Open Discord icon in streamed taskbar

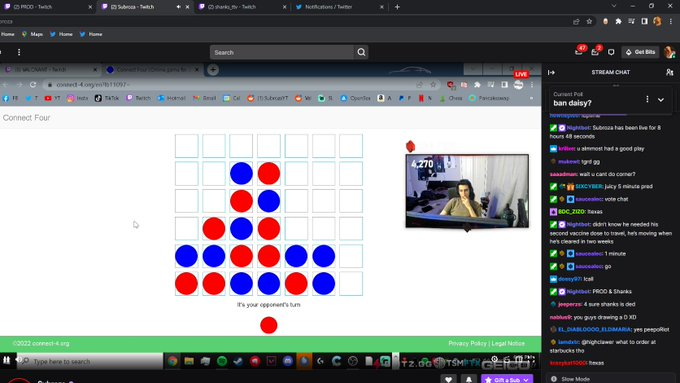click(288, 361)
